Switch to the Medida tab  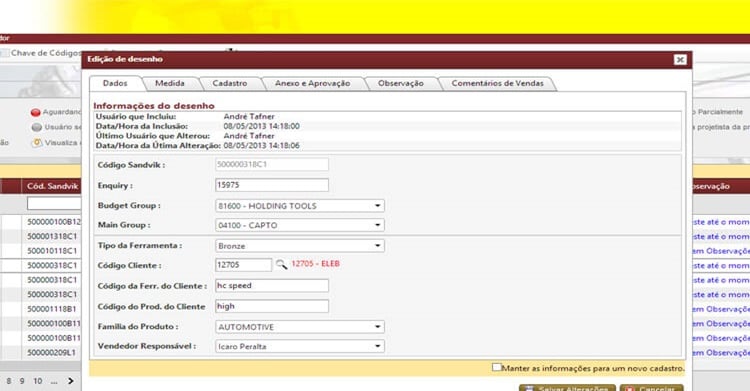[x=170, y=83]
